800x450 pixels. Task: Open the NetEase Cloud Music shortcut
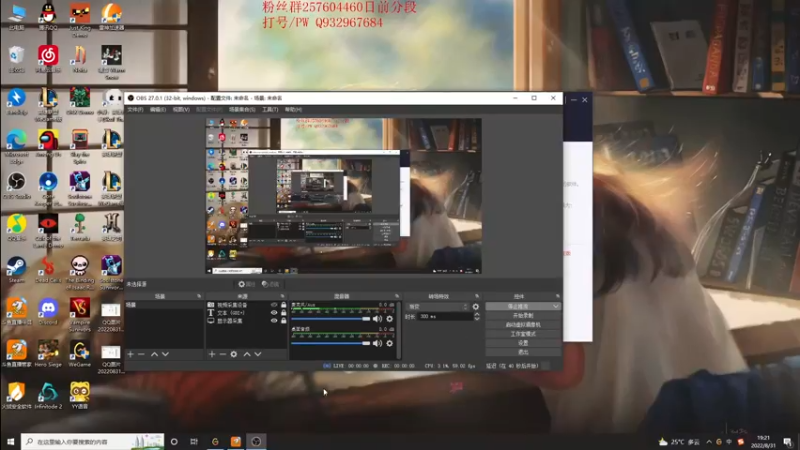coord(48,59)
